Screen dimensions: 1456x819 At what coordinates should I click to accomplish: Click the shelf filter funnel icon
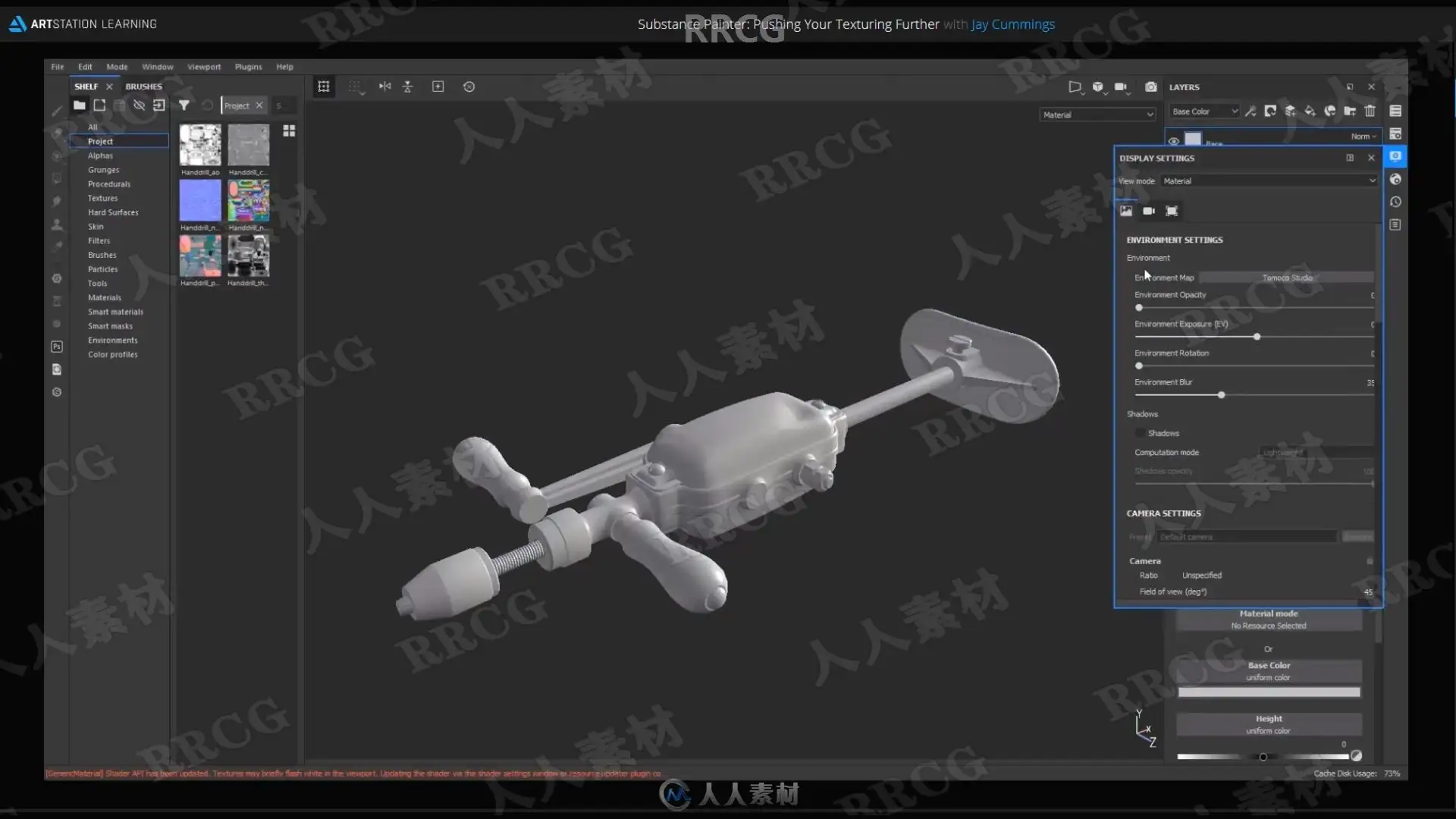click(184, 105)
